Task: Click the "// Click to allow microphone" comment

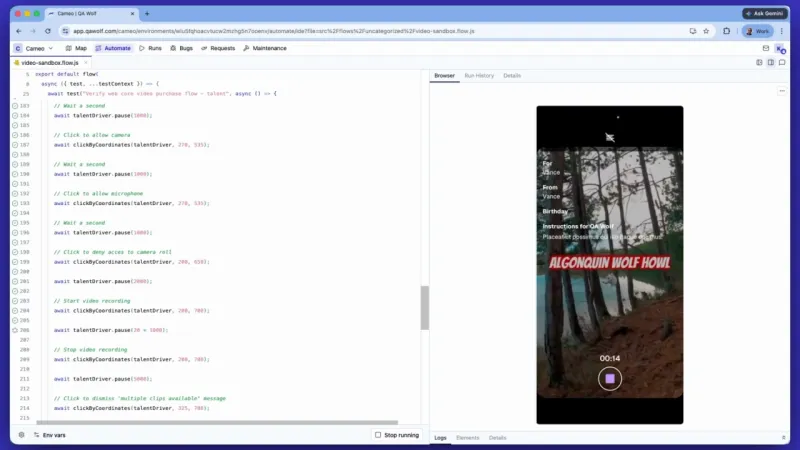Action: click(x=98, y=194)
